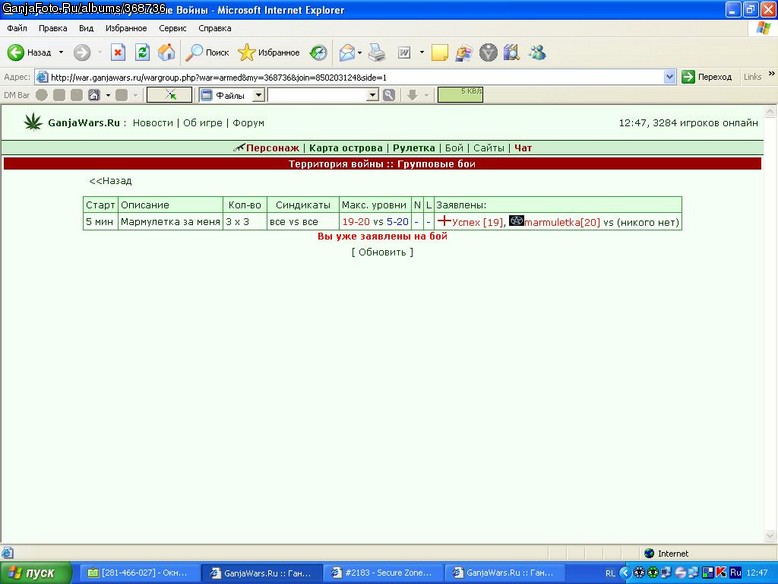This screenshot has width=778, height=584.
Task: Click the page scrollbar up arrow
Action: tap(770, 112)
